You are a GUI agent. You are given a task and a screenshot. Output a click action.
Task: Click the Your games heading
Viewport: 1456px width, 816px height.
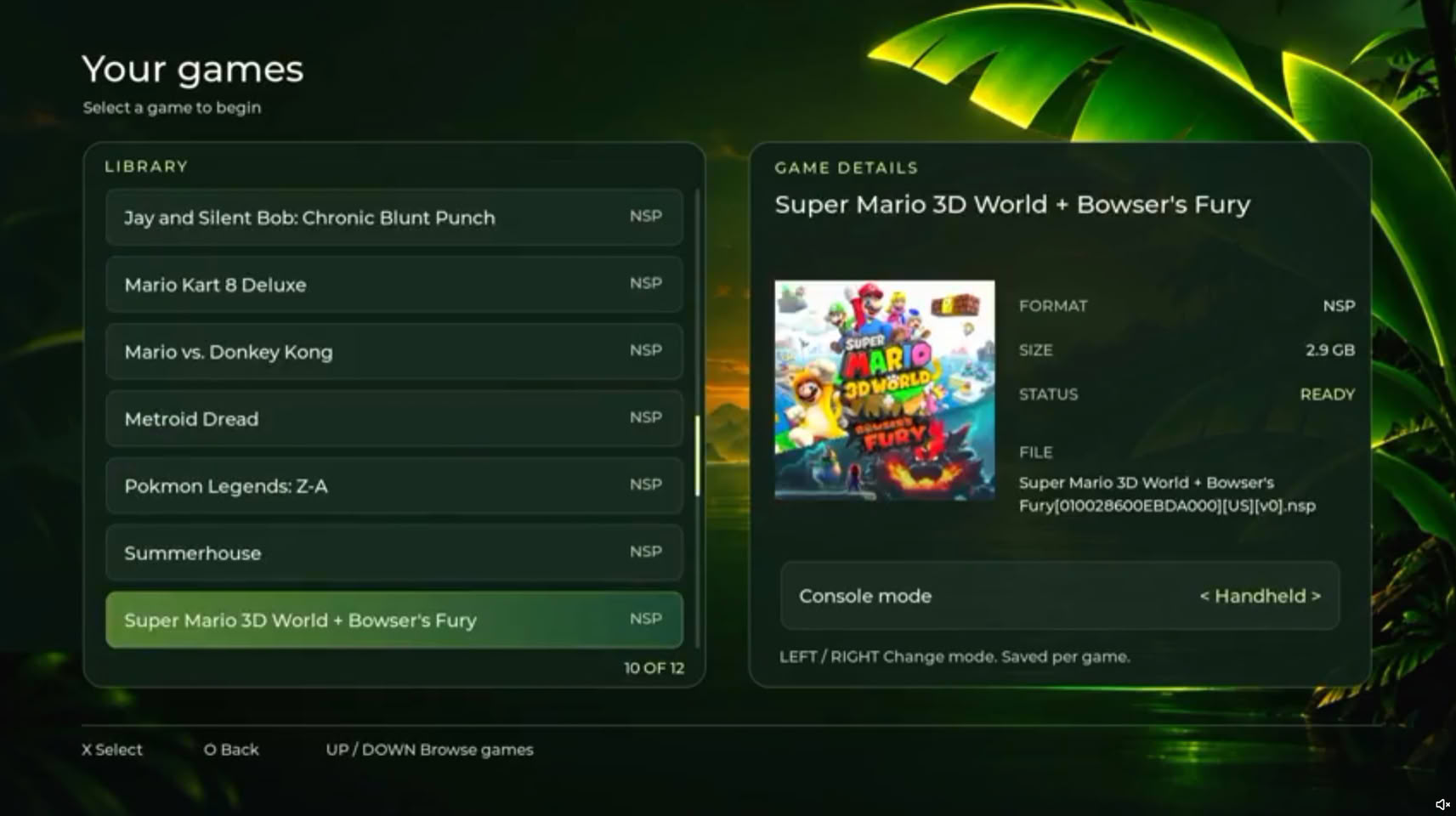pos(193,69)
